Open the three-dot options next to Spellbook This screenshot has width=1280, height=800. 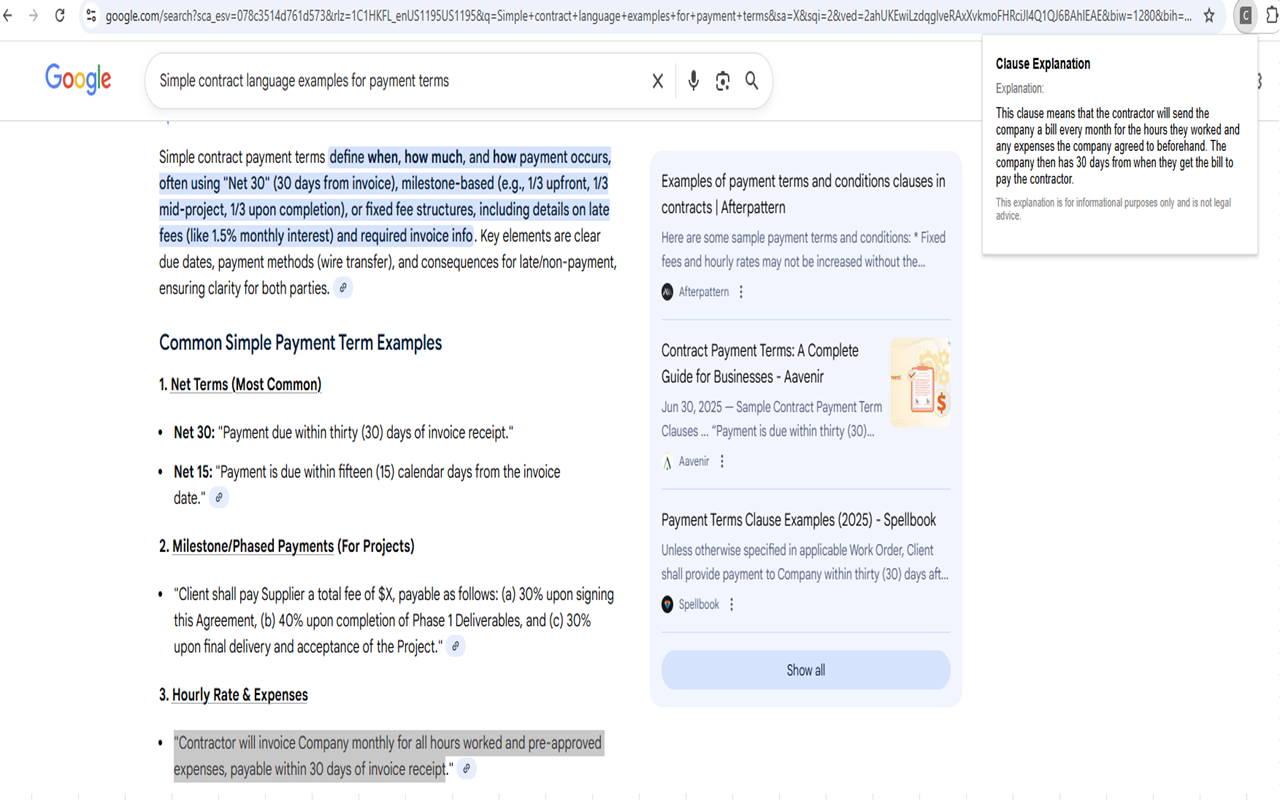coord(732,604)
